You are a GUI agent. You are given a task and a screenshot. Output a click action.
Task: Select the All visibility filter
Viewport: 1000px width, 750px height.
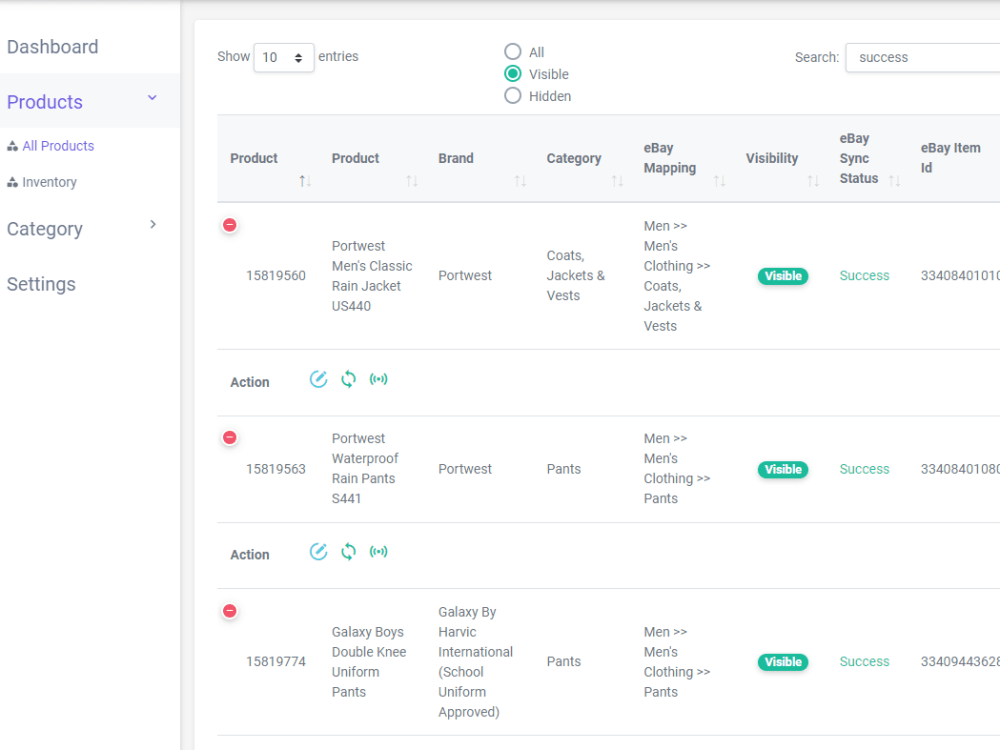click(x=513, y=52)
